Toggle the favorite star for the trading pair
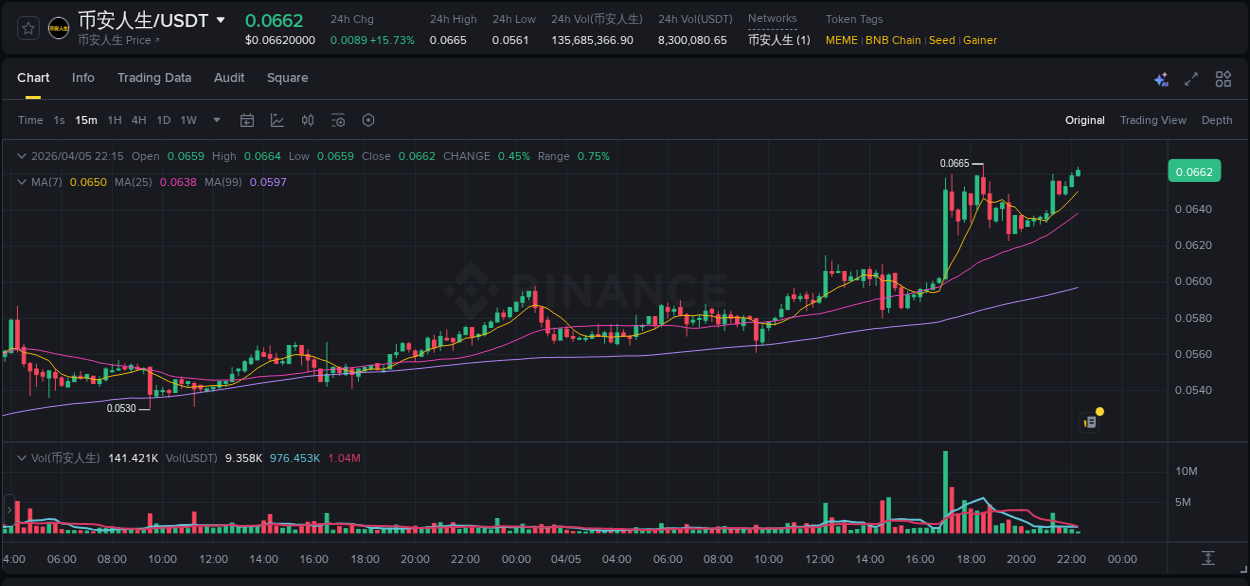This screenshot has width=1250, height=586. (x=27, y=28)
